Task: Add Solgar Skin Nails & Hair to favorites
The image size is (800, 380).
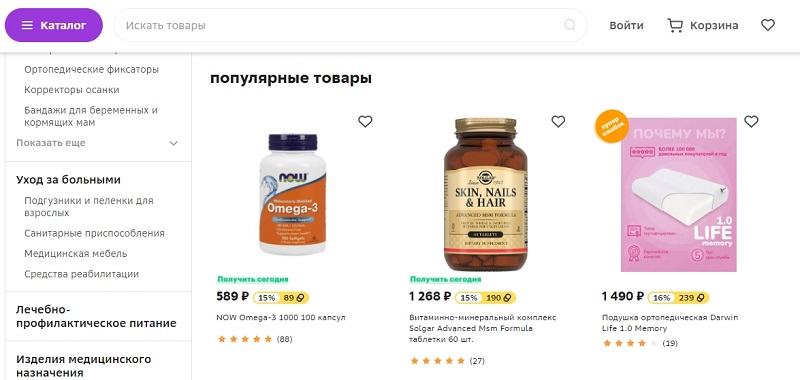Action: (558, 121)
